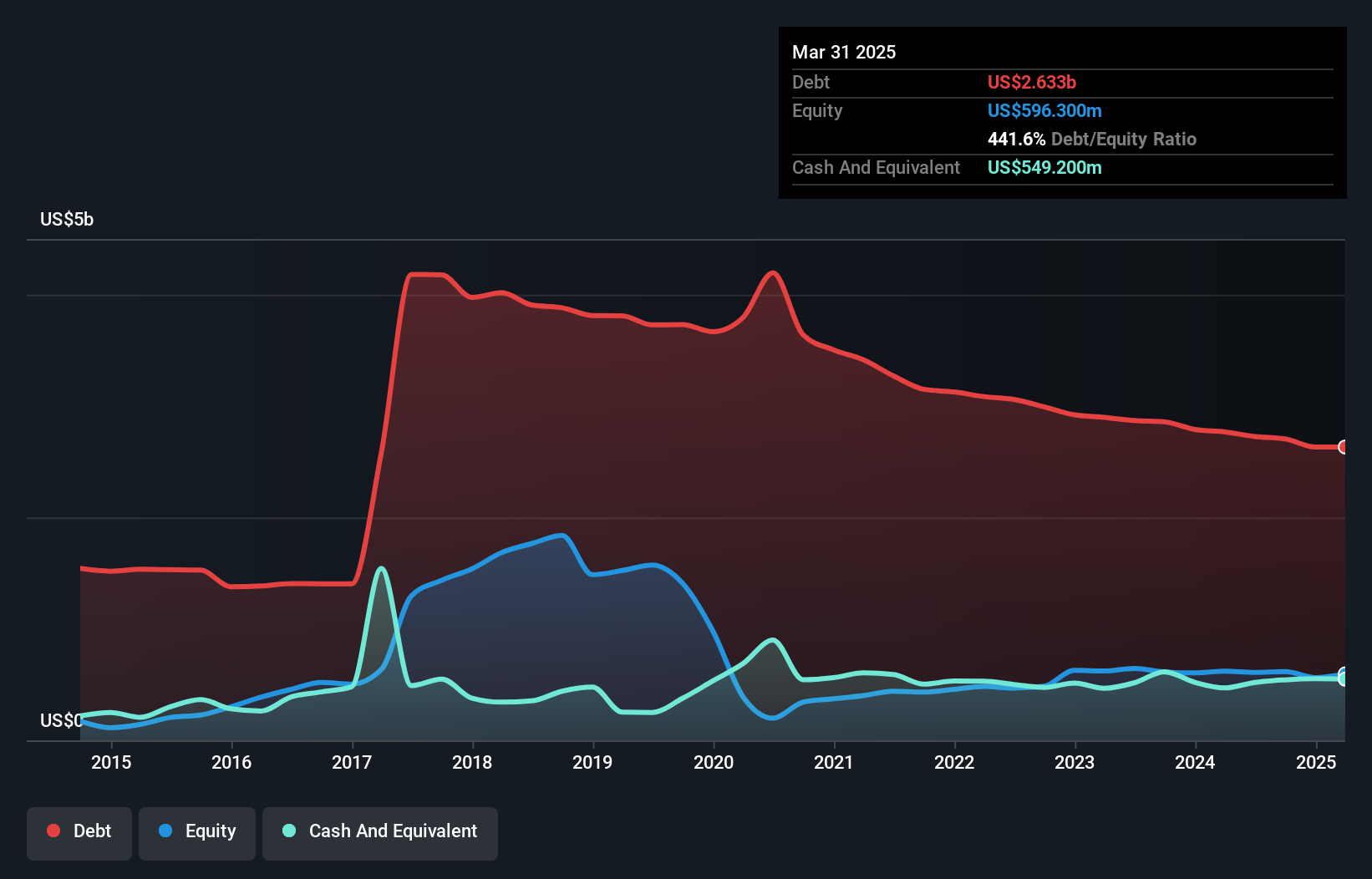Select the teal Cash endpoint marker on chart
The height and width of the screenshot is (879, 1372).
(1344, 679)
